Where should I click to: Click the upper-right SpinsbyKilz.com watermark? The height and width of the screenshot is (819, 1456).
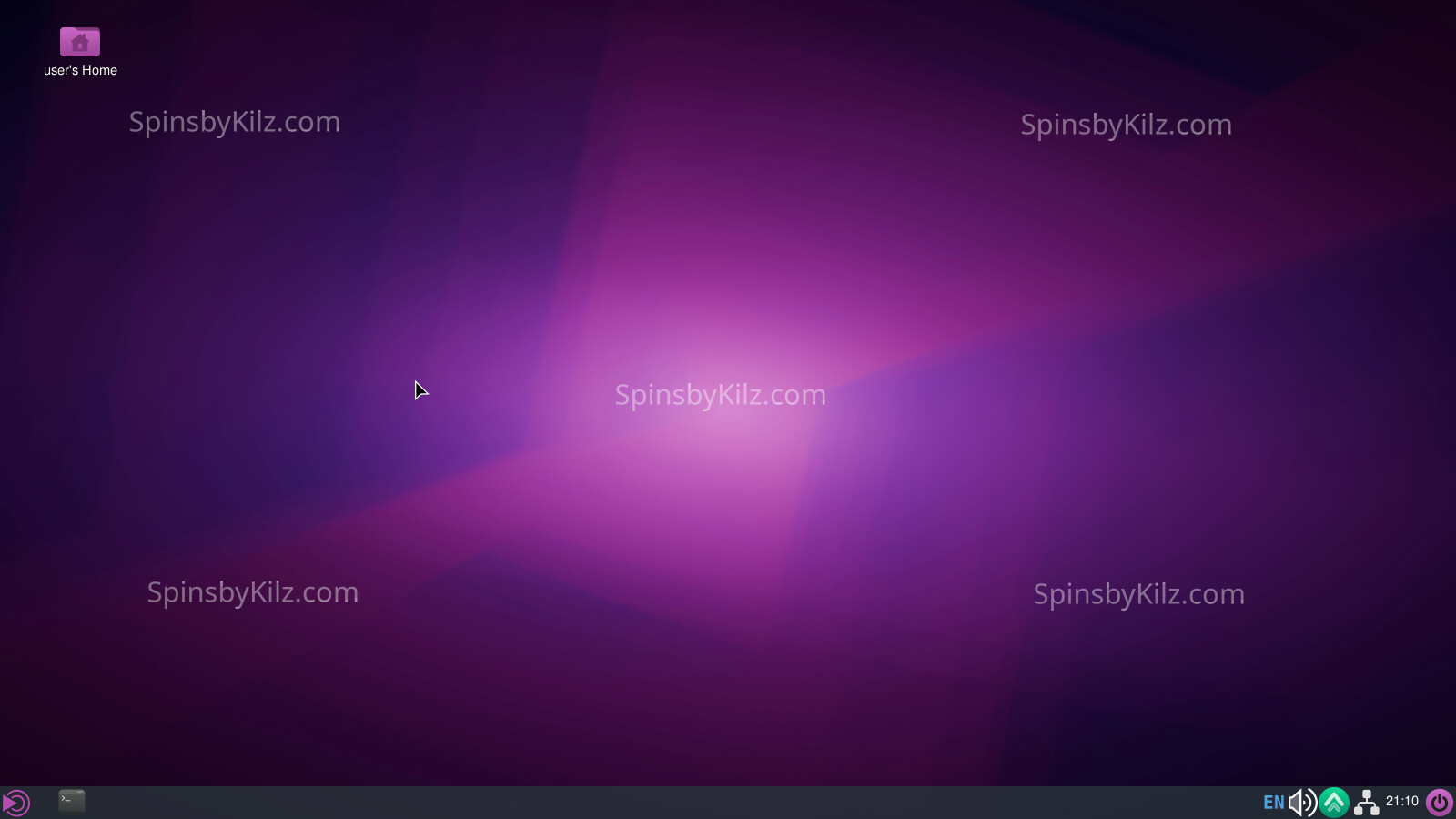pyautogui.click(x=1126, y=125)
